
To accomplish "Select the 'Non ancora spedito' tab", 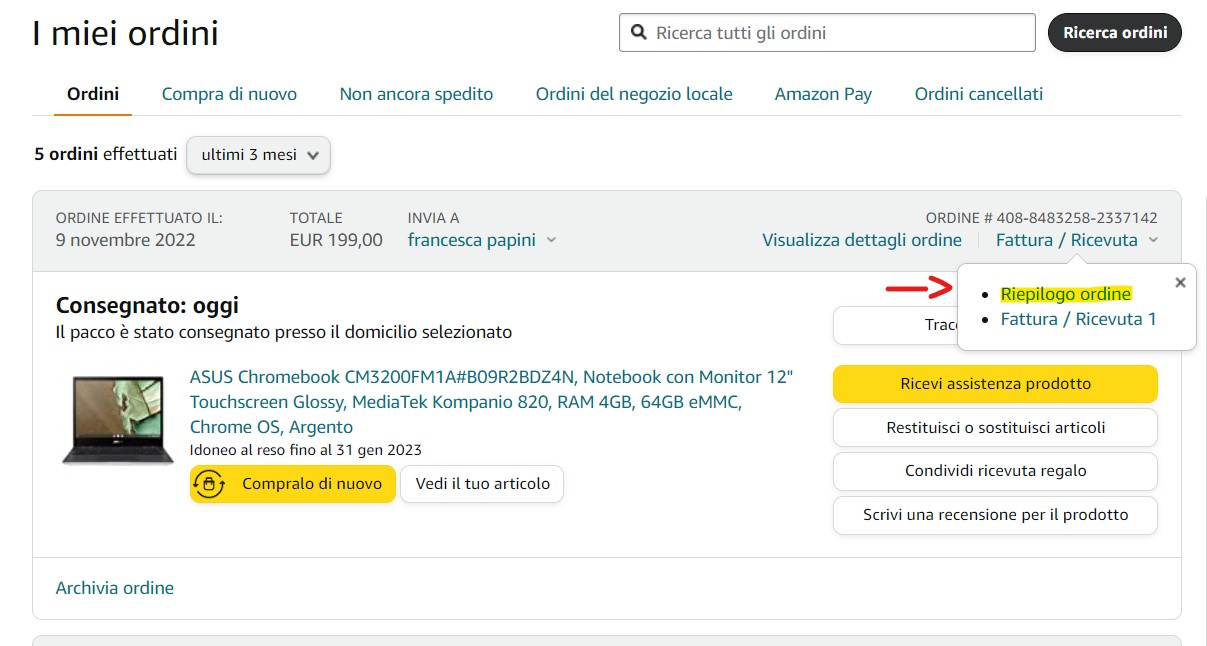I will tap(416, 94).
